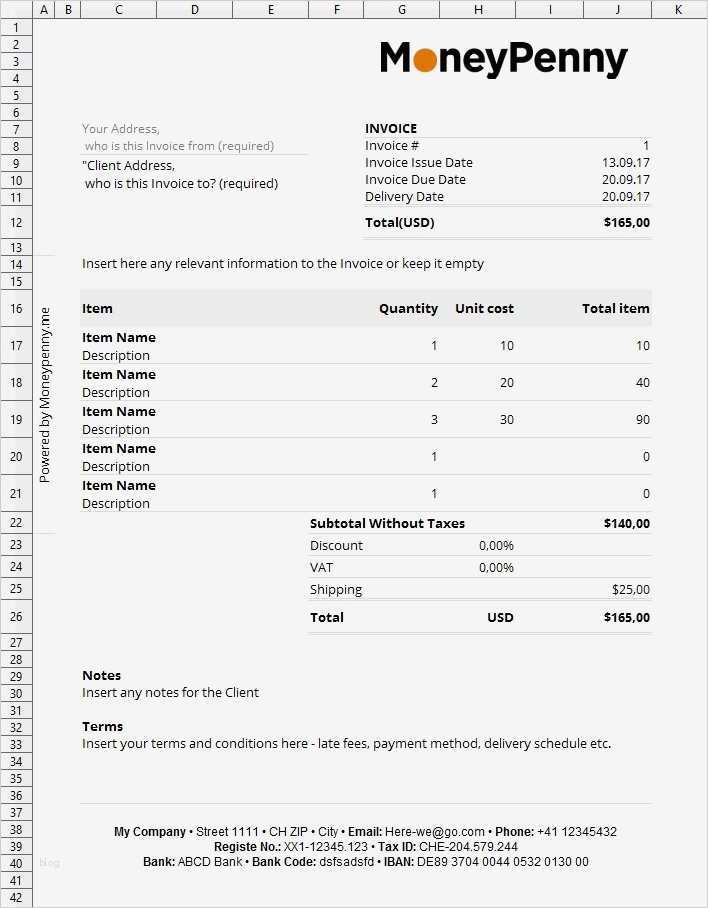This screenshot has height=908, width=708.
Task: Click the Total item value 90
Action: pyautogui.click(x=642, y=420)
